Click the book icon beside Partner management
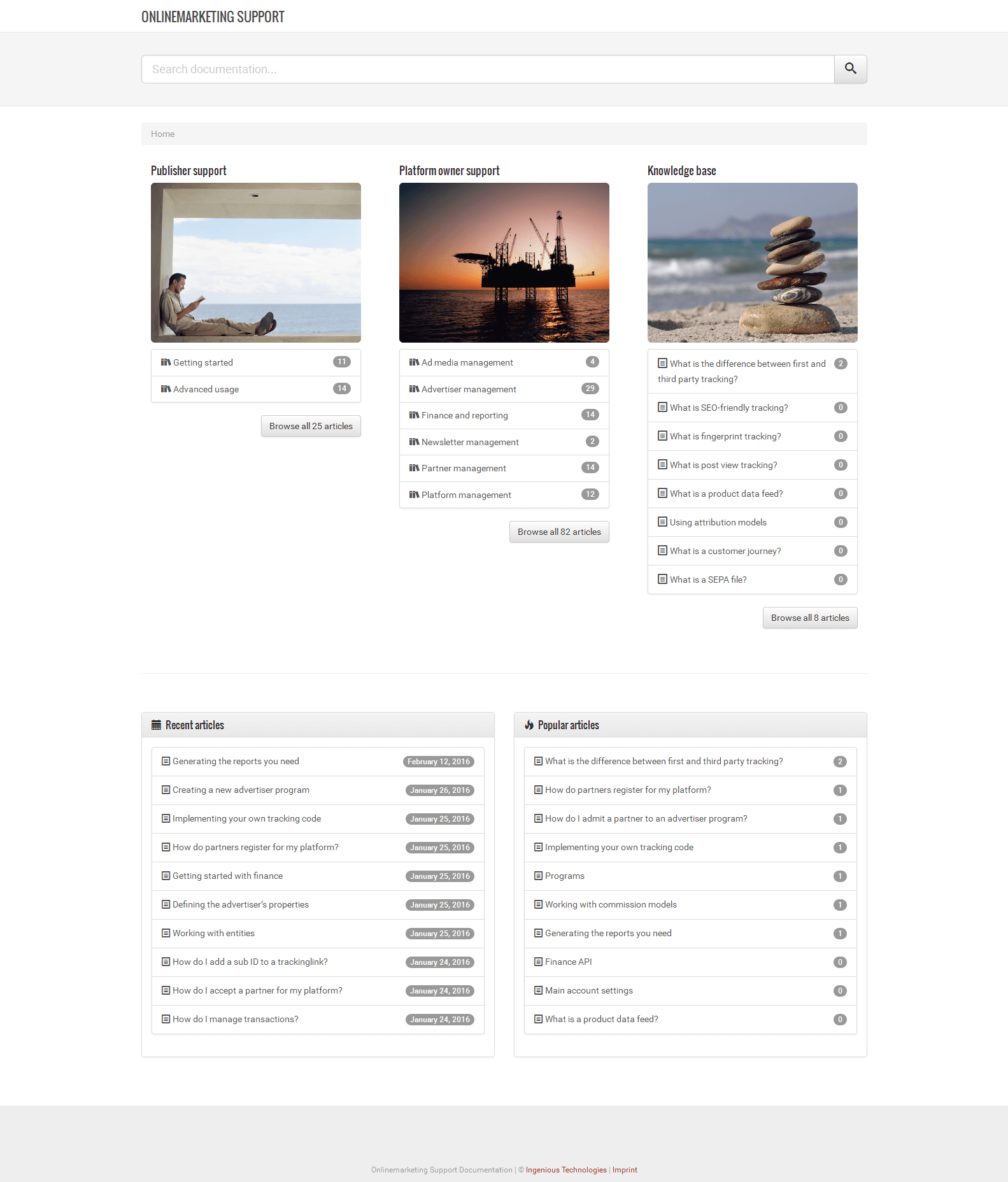 [x=414, y=468]
